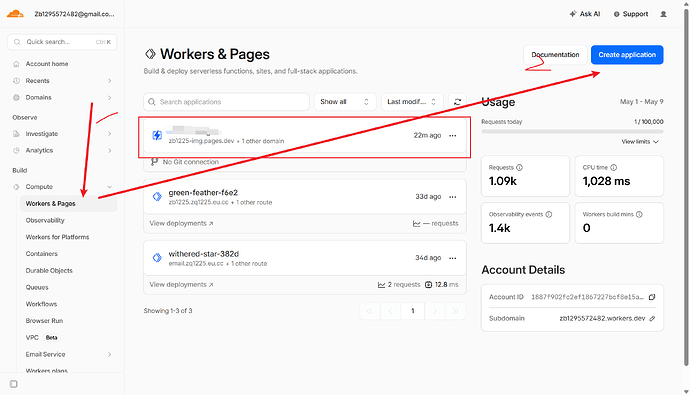Open the Last modified sort dropdown

point(412,102)
